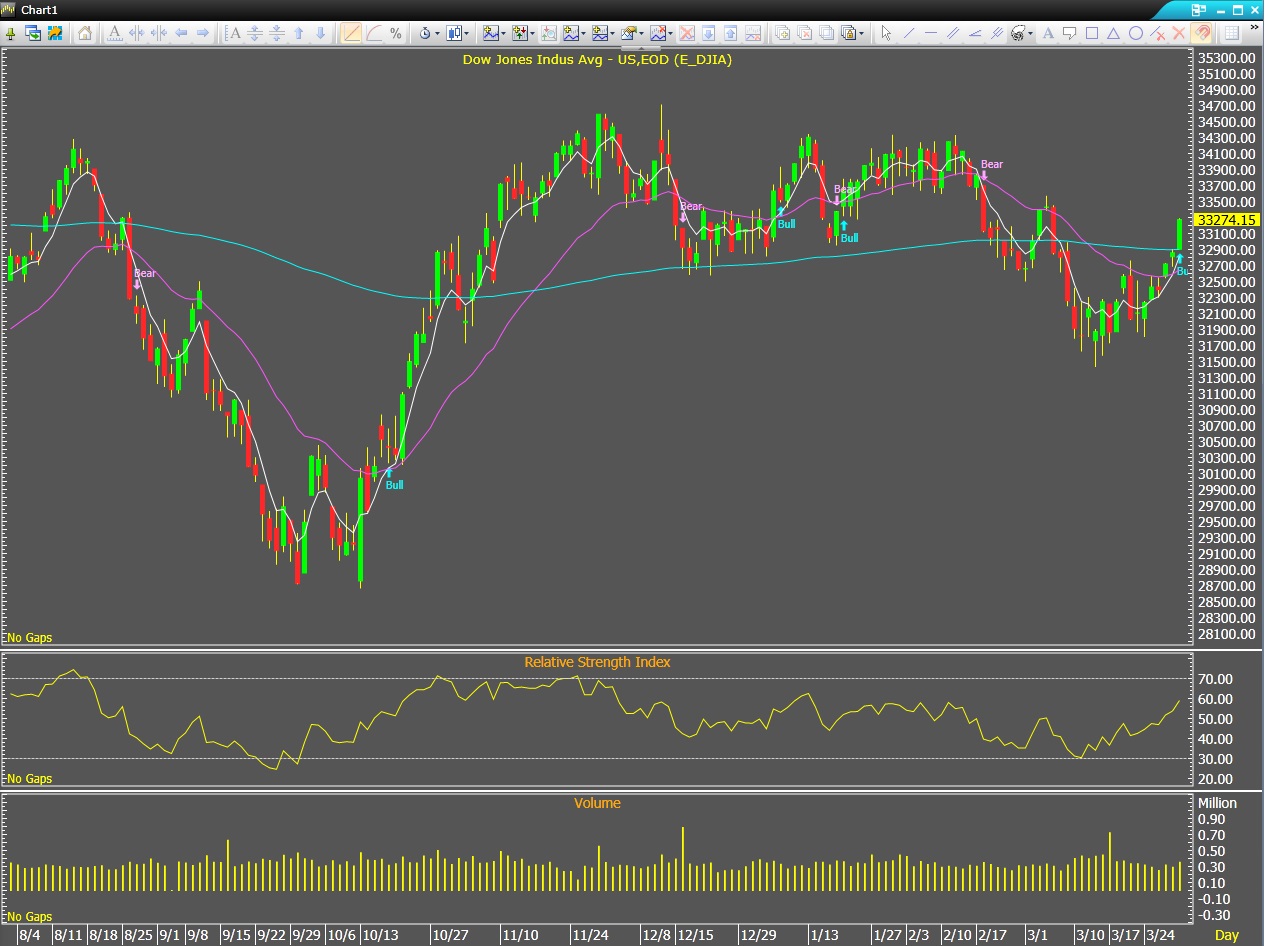Click the 'Dow Jones Indus Avg - US,EOD (E_DJIA)' title
Image resolution: width=1266 pixels, height=946 pixels.
click(x=597, y=60)
